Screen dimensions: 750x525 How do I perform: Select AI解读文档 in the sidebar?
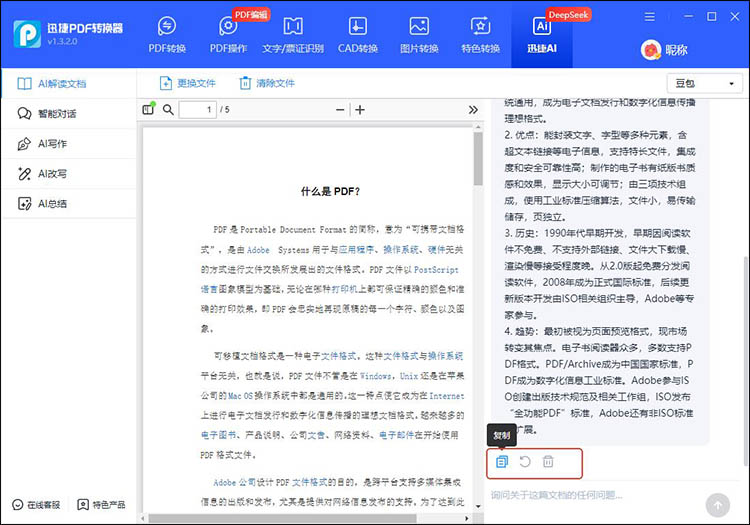(69, 84)
